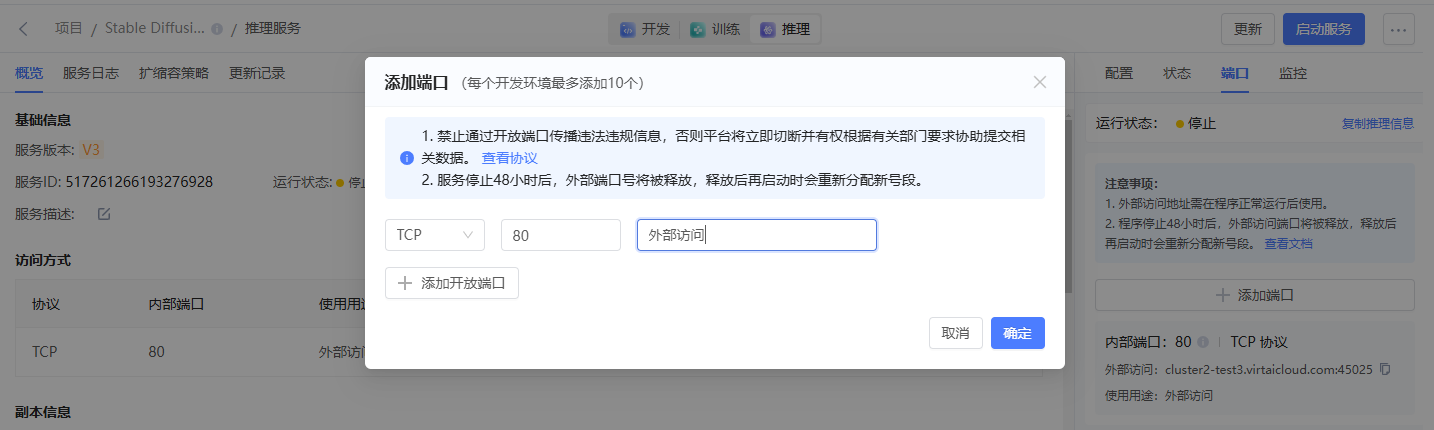1434x430 pixels.
Task: Select the 推理 mode tab
Action: (x=785, y=29)
